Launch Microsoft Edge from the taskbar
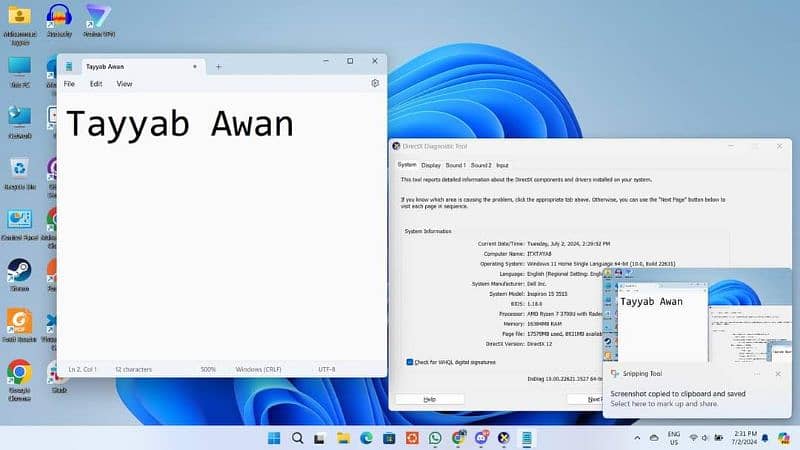 pyautogui.click(x=366, y=438)
